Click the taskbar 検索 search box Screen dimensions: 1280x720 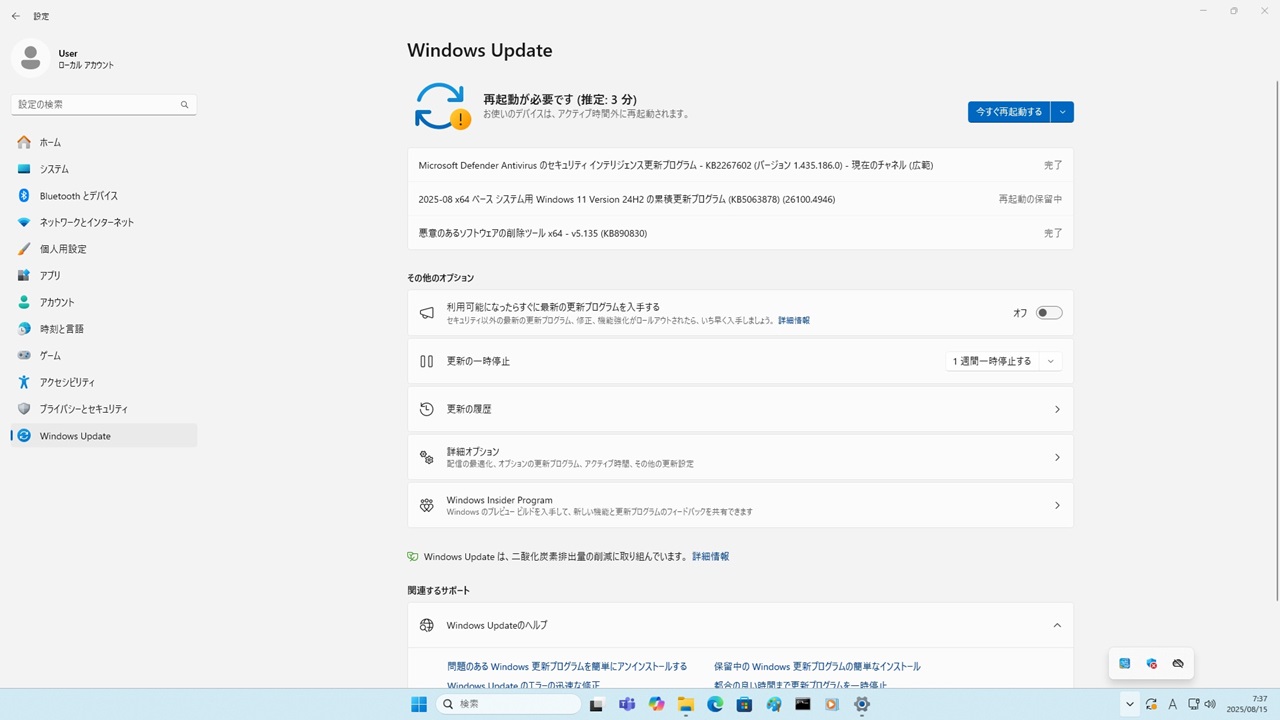(x=508, y=704)
